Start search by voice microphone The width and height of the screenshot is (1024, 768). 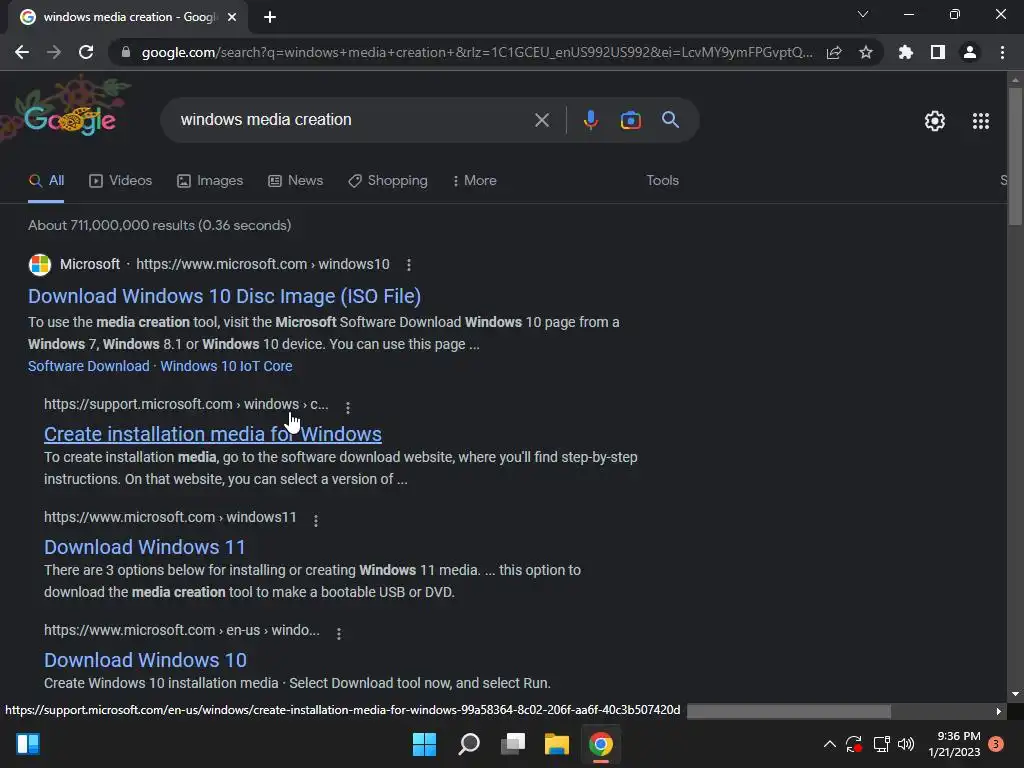click(x=590, y=120)
